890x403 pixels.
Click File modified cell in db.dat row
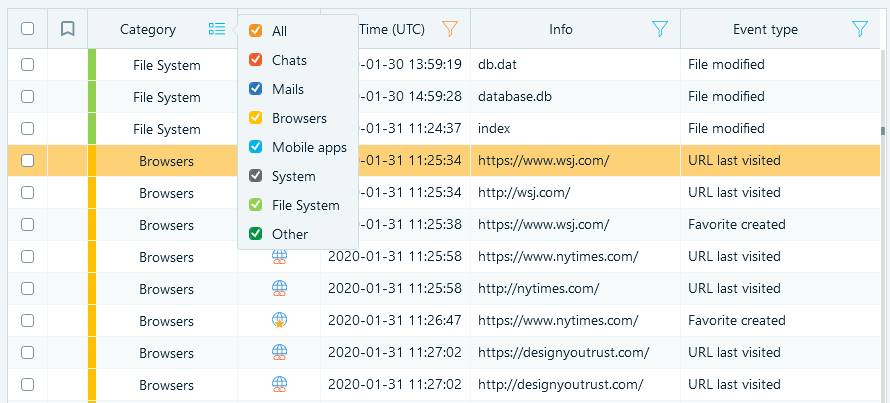click(726, 65)
